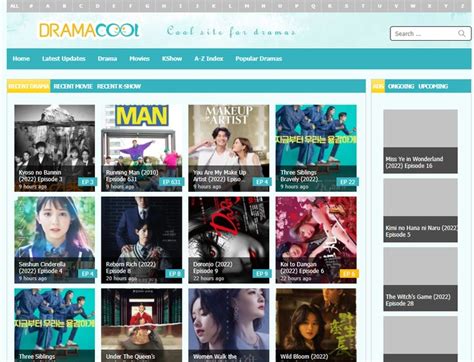Filter dramas by letter H

(x=164, y=6)
